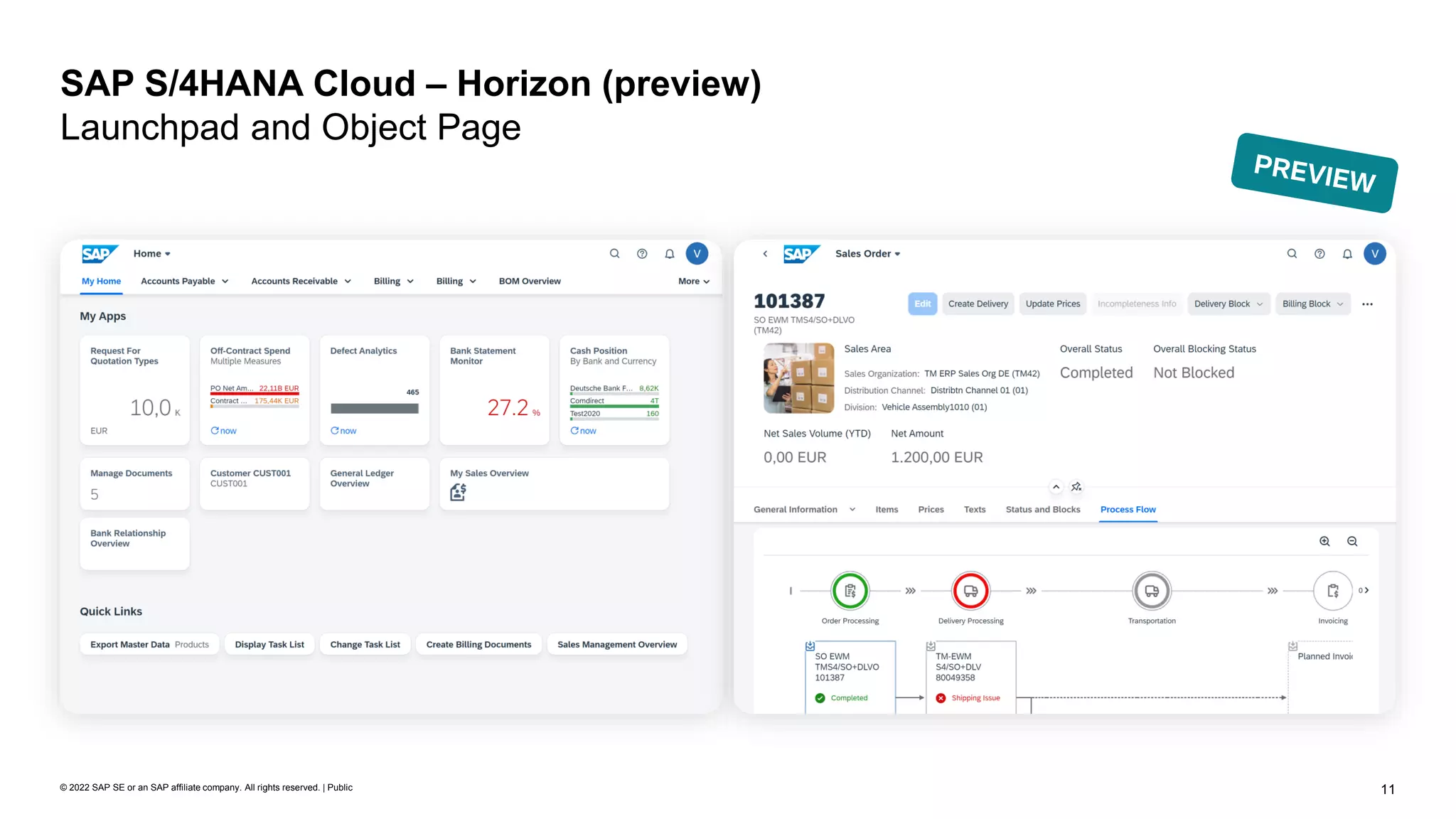
Task: Open the BOM Overview tab
Action: coord(530,282)
